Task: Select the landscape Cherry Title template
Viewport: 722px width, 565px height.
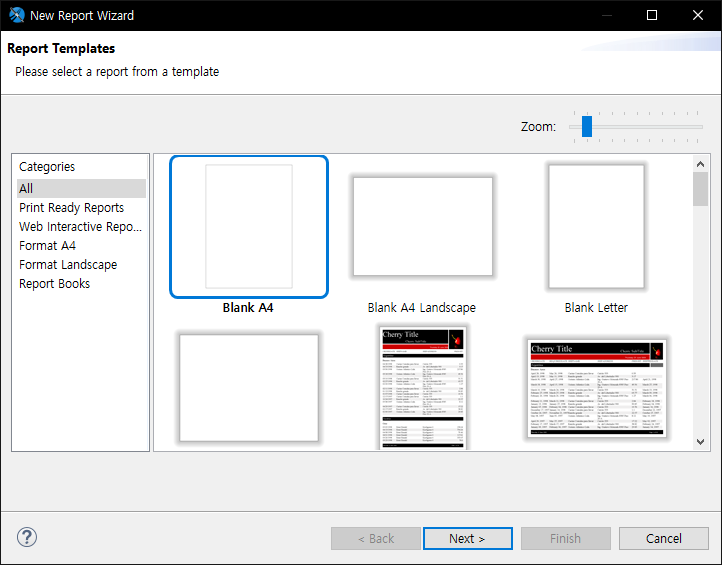Action: click(x=596, y=388)
